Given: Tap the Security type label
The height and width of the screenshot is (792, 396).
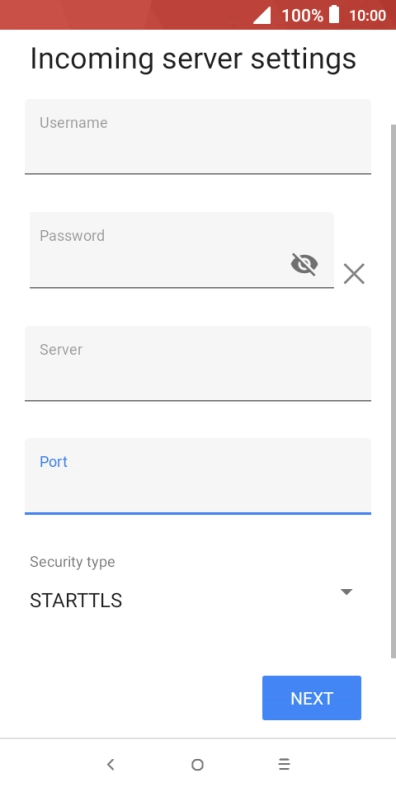Looking at the screenshot, I should click(72, 562).
